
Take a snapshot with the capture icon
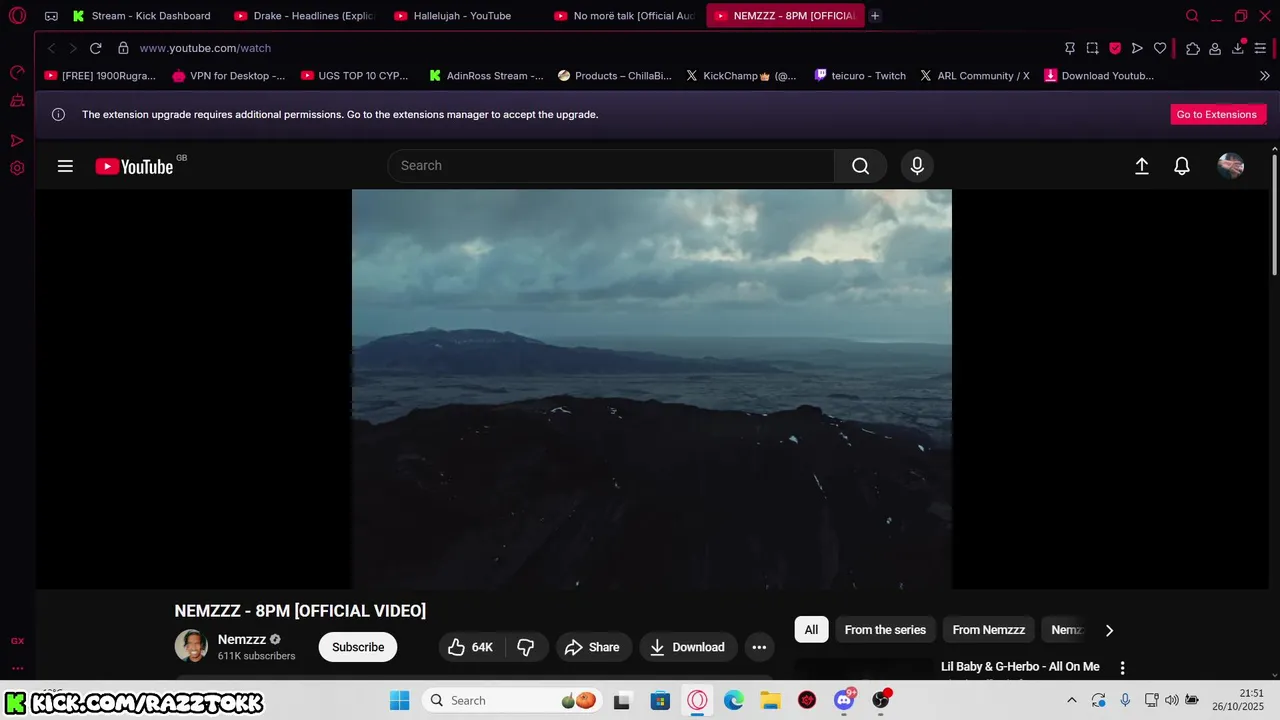[1092, 48]
